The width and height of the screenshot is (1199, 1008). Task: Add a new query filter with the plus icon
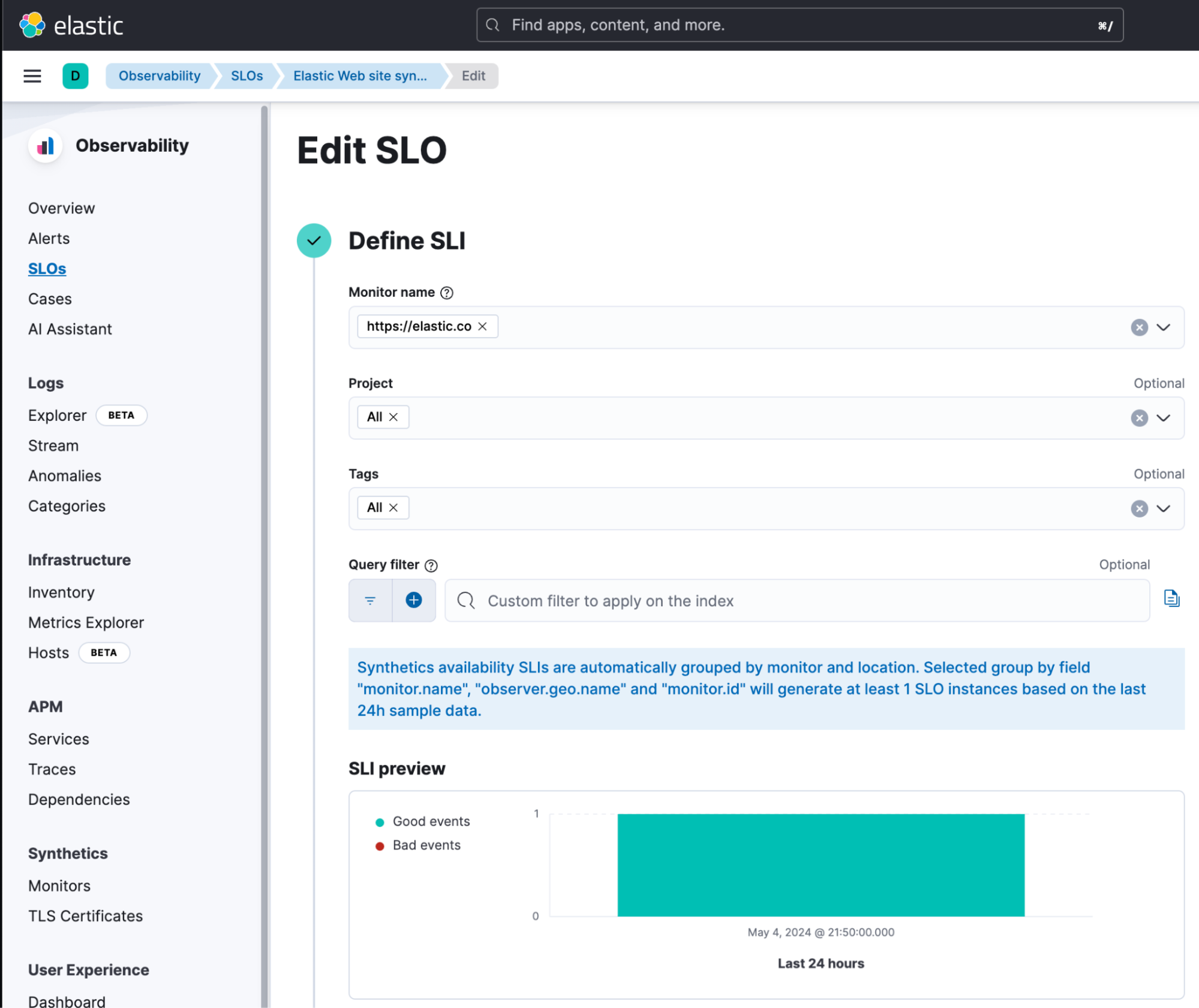tap(413, 600)
